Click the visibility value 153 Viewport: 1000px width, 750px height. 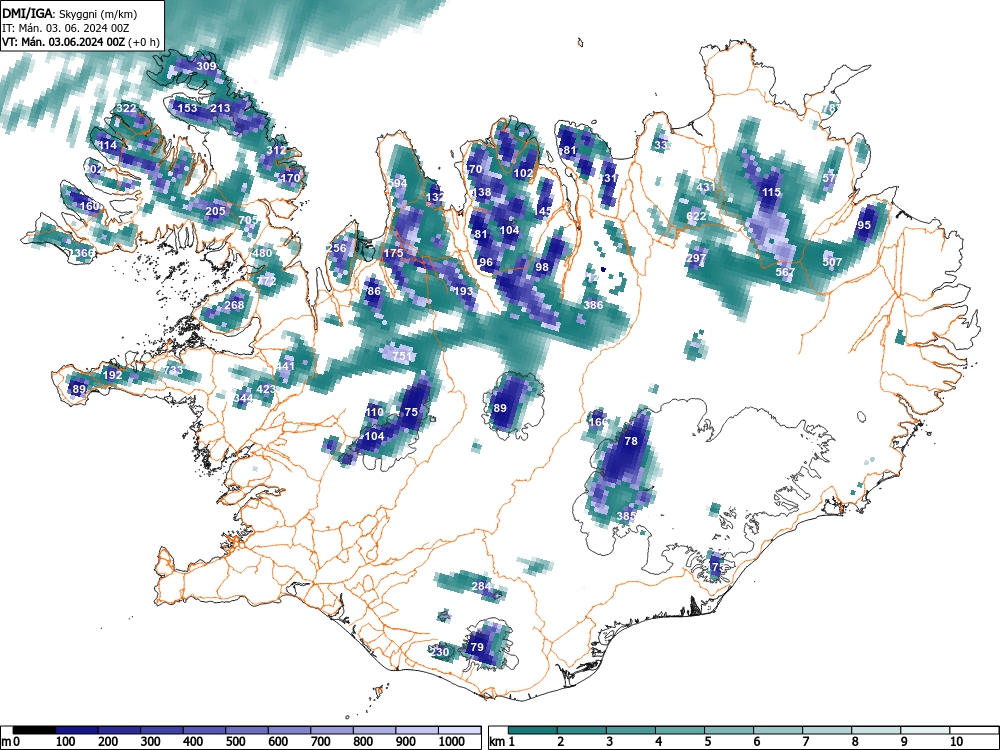(187, 108)
